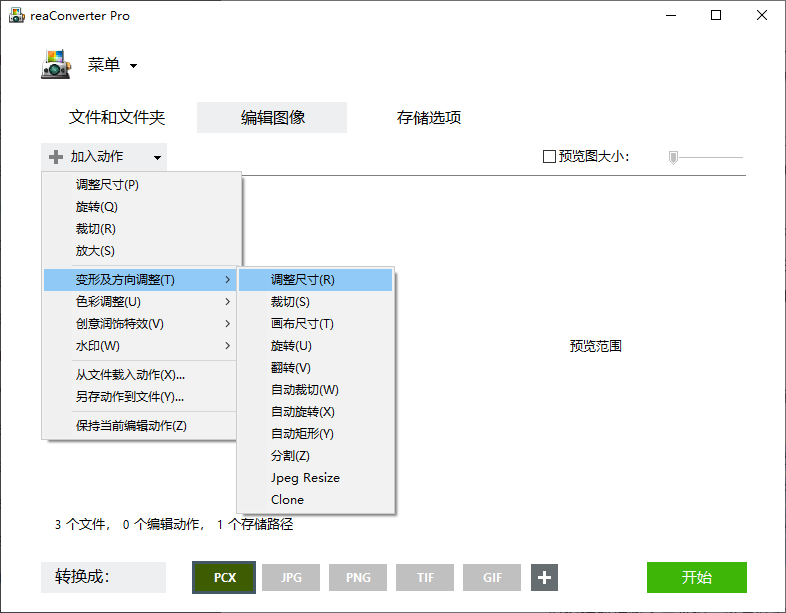Choose the GIF output format button
The width and height of the screenshot is (786, 613).
[492, 577]
